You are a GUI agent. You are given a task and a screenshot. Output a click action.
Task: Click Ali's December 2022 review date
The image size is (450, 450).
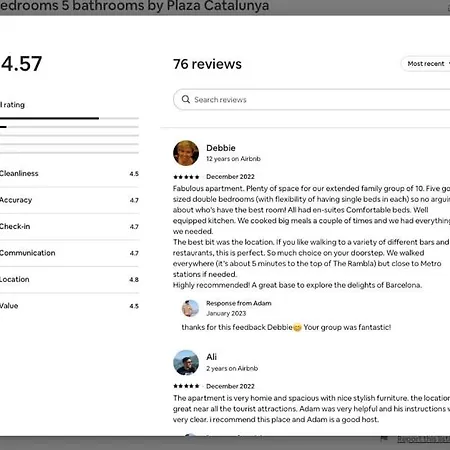(x=230, y=386)
